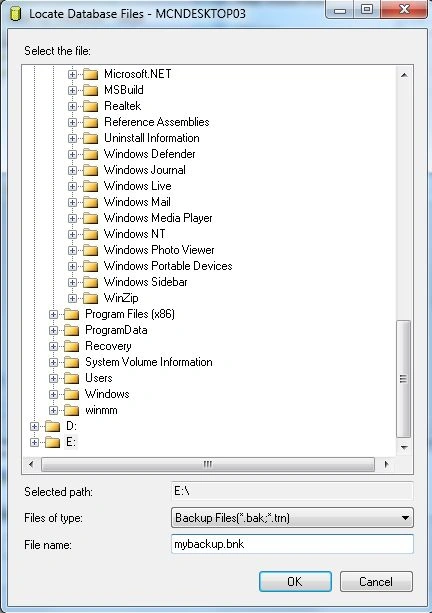
Task: Select the Windows Media Player label
Action: pyautogui.click(x=158, y=218)
